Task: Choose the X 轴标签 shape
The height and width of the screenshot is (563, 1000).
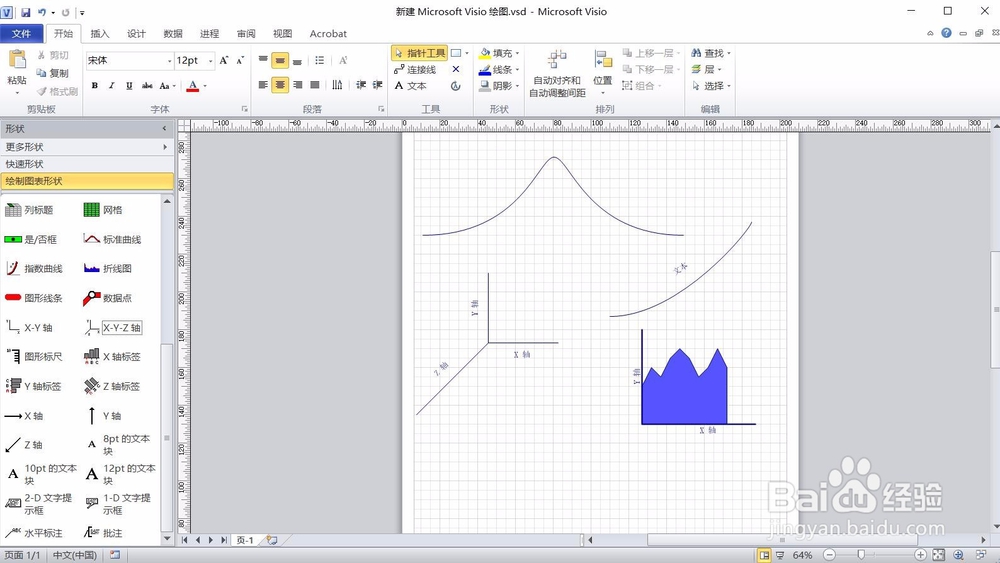Action: pos(113,356)
